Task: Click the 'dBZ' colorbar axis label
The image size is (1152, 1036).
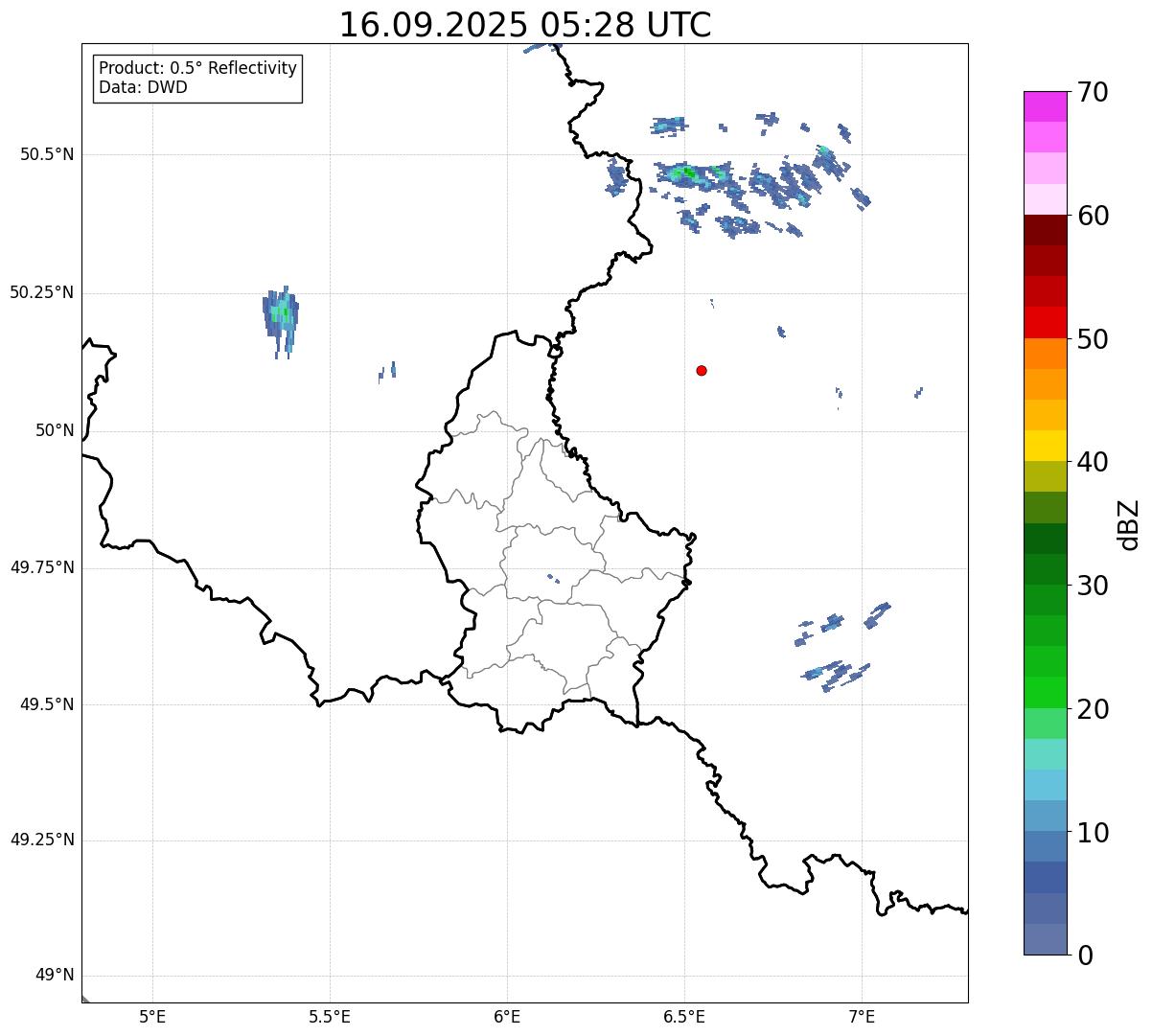Action: [1129, 523]
